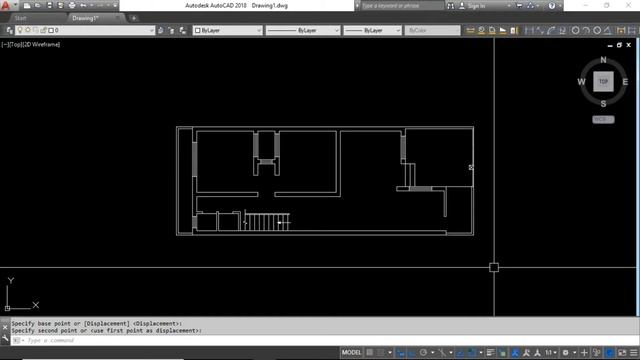Select the Drawing1* file tab
The height and width of the screenshot is (360, 640).
coord(85,18)
